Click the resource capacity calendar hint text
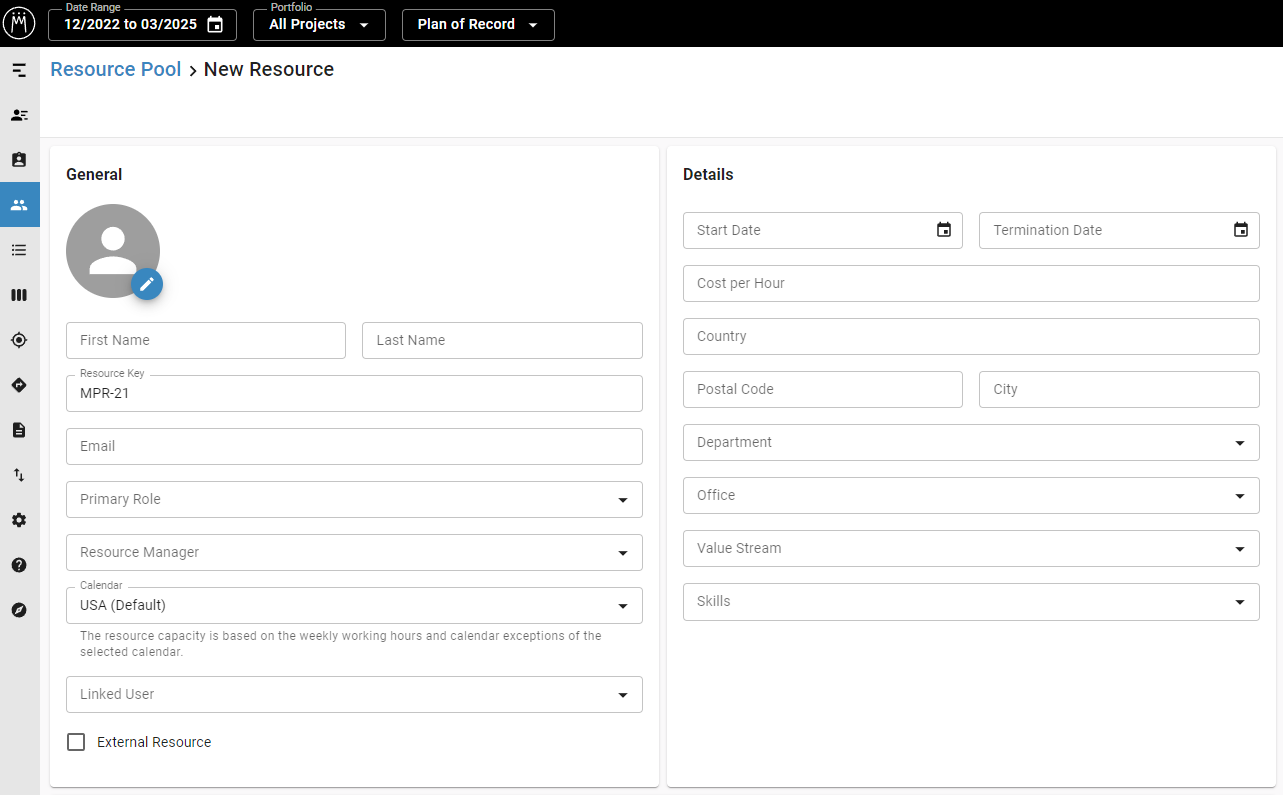Screen dimensions: 1283x795 (341, 644)
